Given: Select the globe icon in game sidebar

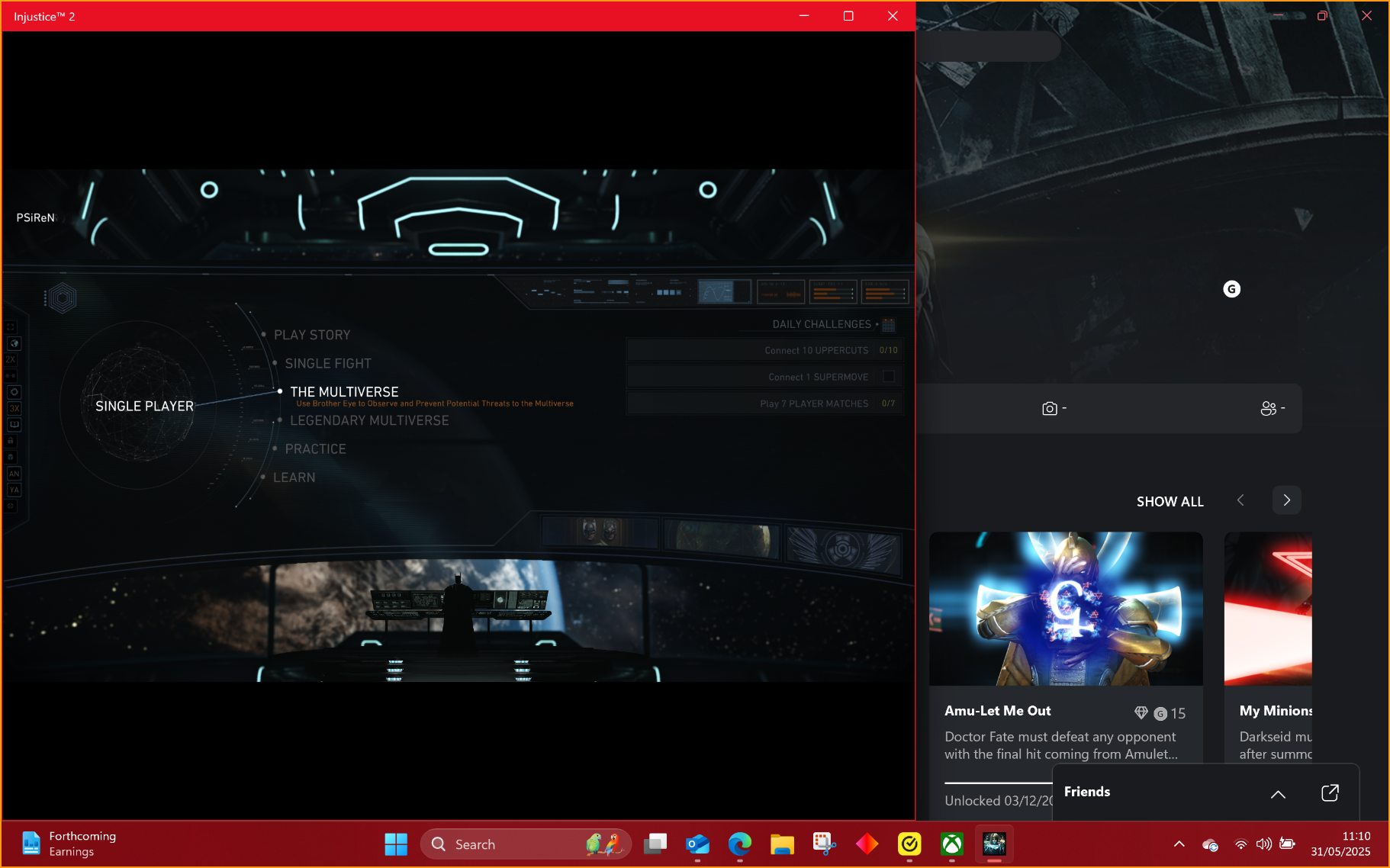Looking at the screenshot, I should point(14,343).
